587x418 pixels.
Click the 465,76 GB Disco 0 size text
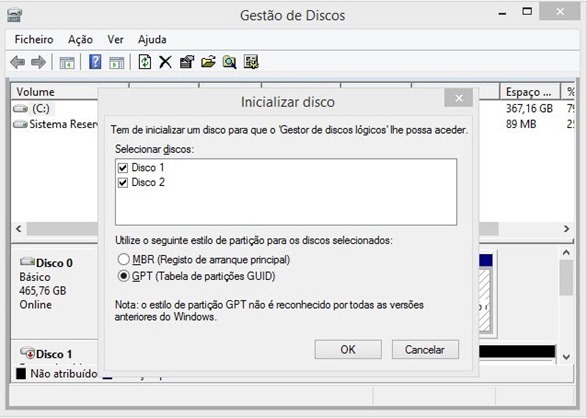click(43, 291)
